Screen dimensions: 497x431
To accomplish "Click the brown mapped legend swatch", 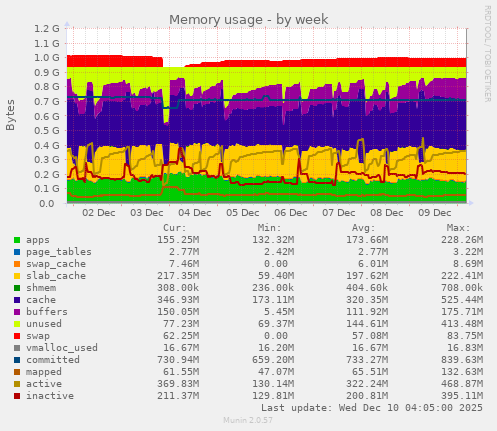I will 17,372.
